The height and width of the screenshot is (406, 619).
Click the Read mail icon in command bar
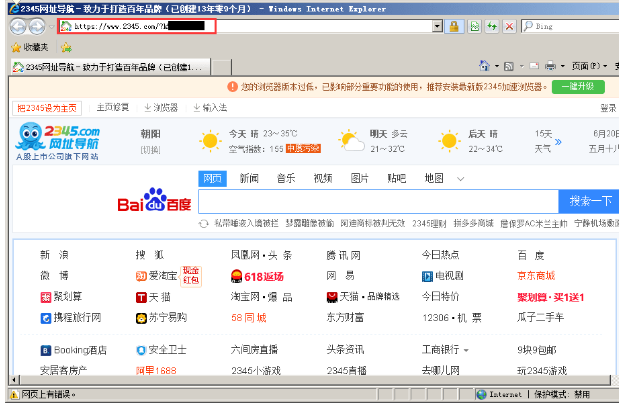pyautogui.click(x=534, y=66)
